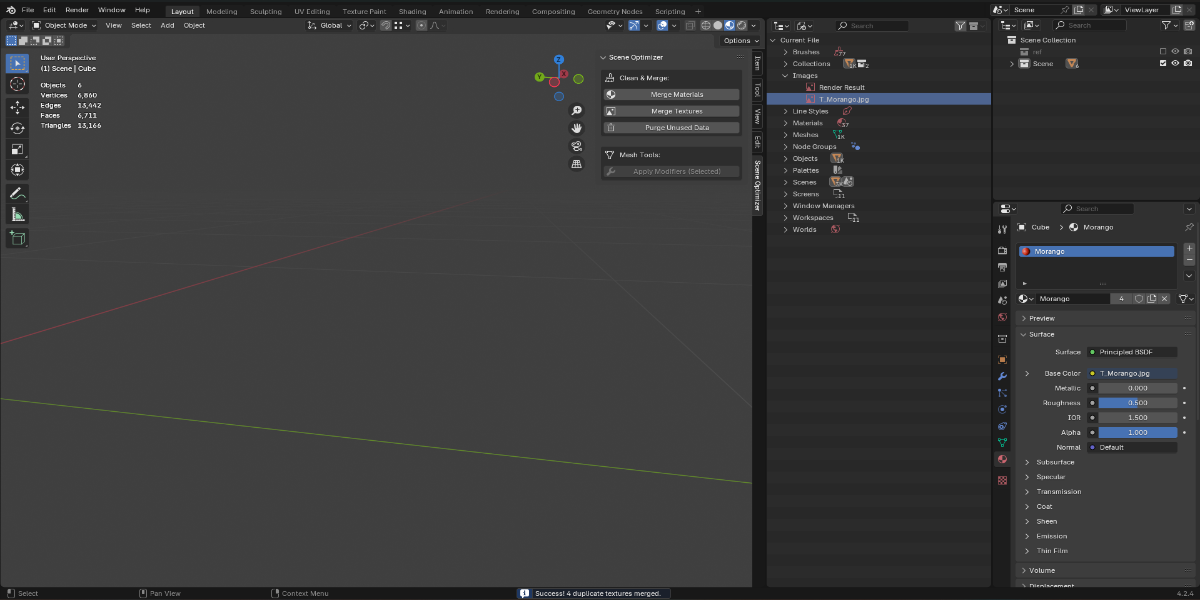
Task: Switch to the Shading workspace tab
Action: coord(412,11)
